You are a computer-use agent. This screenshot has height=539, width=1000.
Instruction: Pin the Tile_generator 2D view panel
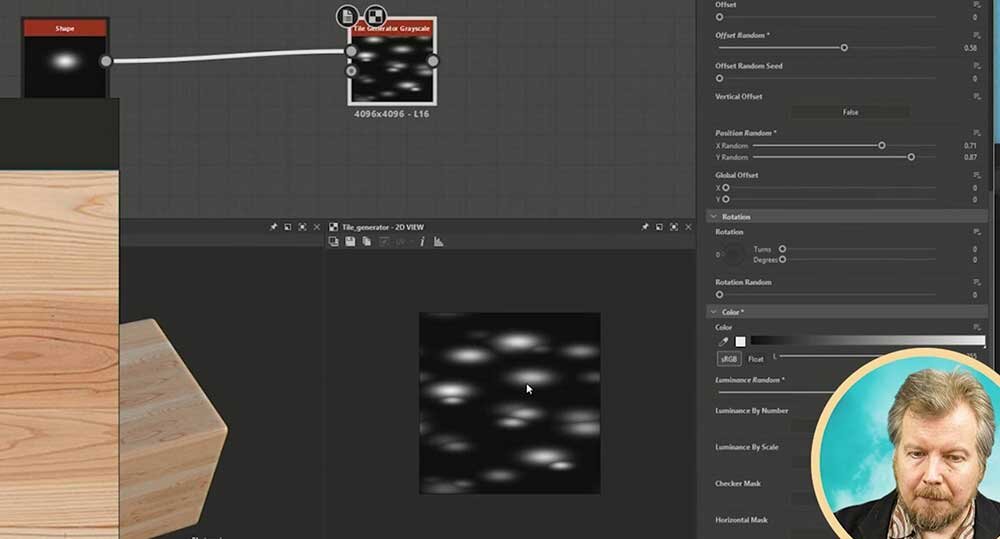[x=645, y=227]
